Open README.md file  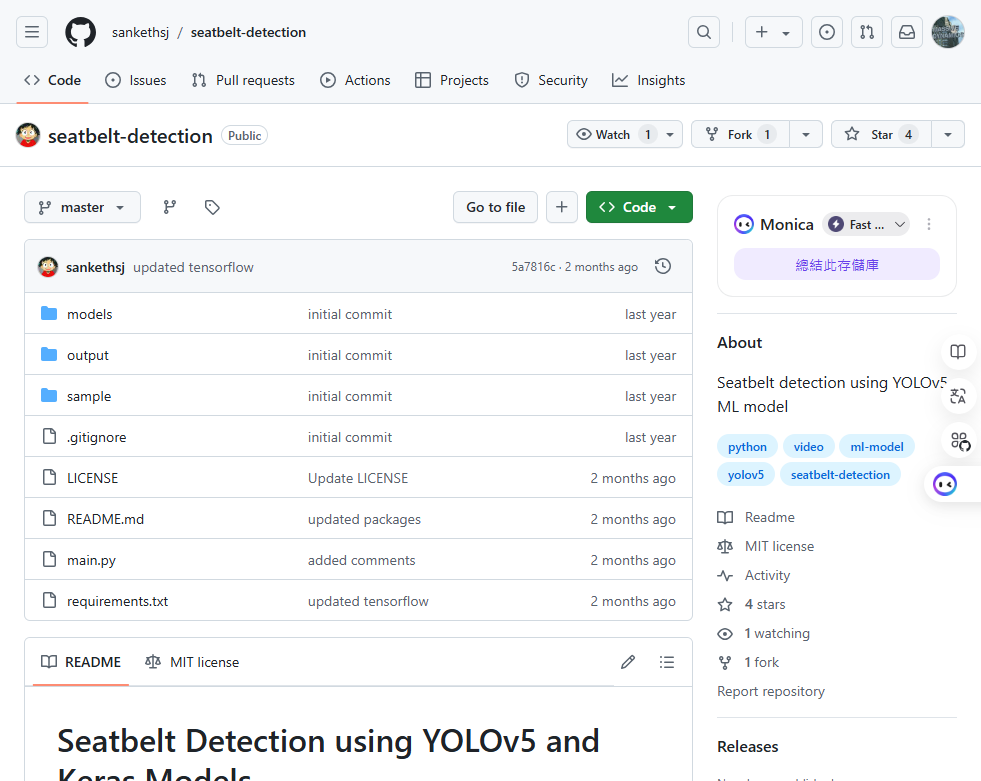click(105, 519)
